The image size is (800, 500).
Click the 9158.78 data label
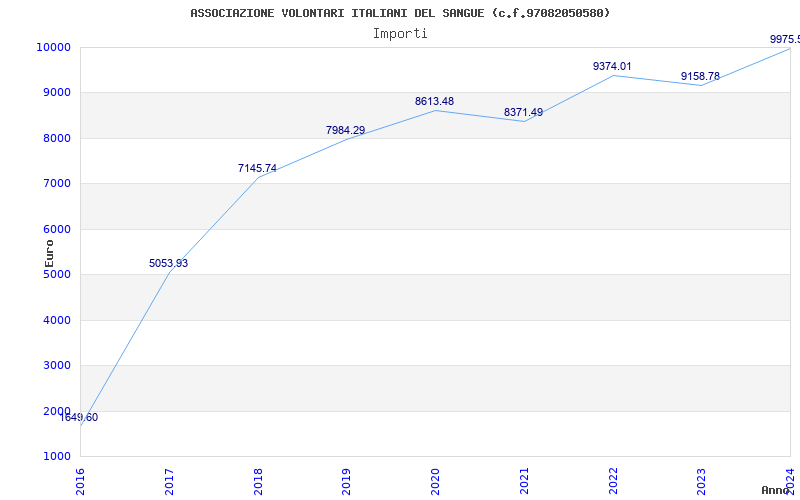pyautogui.click(x=700, y=77)
